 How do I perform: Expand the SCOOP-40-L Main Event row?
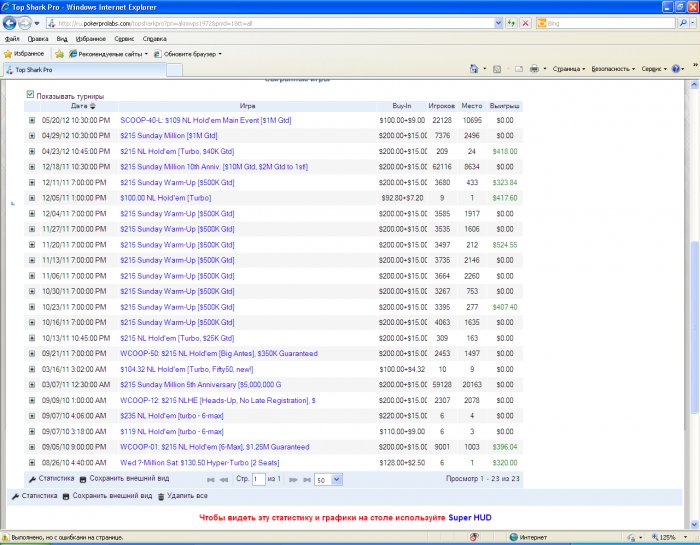coord(32,120)
